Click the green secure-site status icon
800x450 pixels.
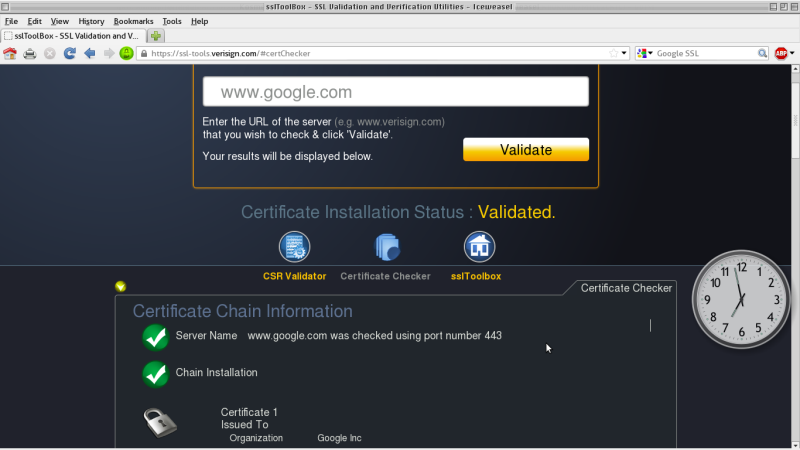pyautogui.click(x=127, y=53)
